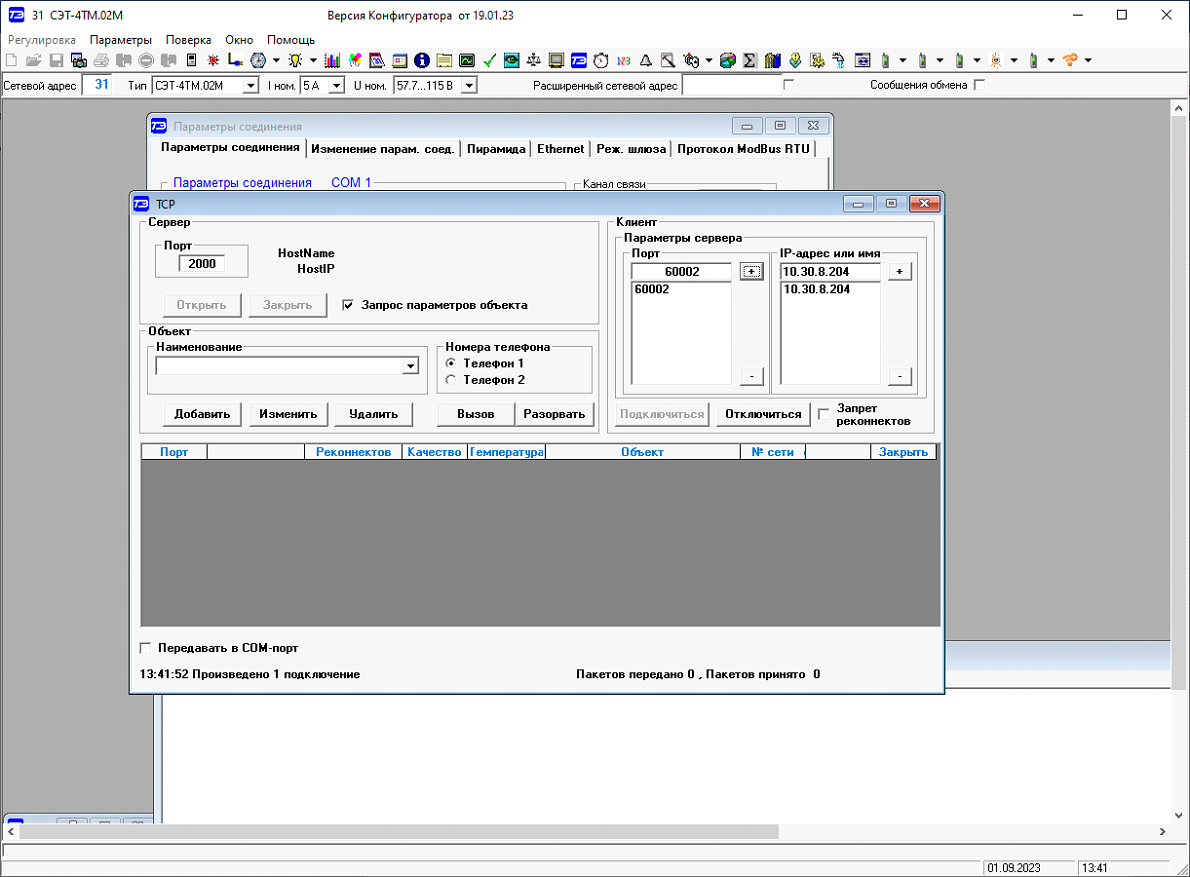
Task: Click the server Порт field showing 2000
Action: click(201, 264)
